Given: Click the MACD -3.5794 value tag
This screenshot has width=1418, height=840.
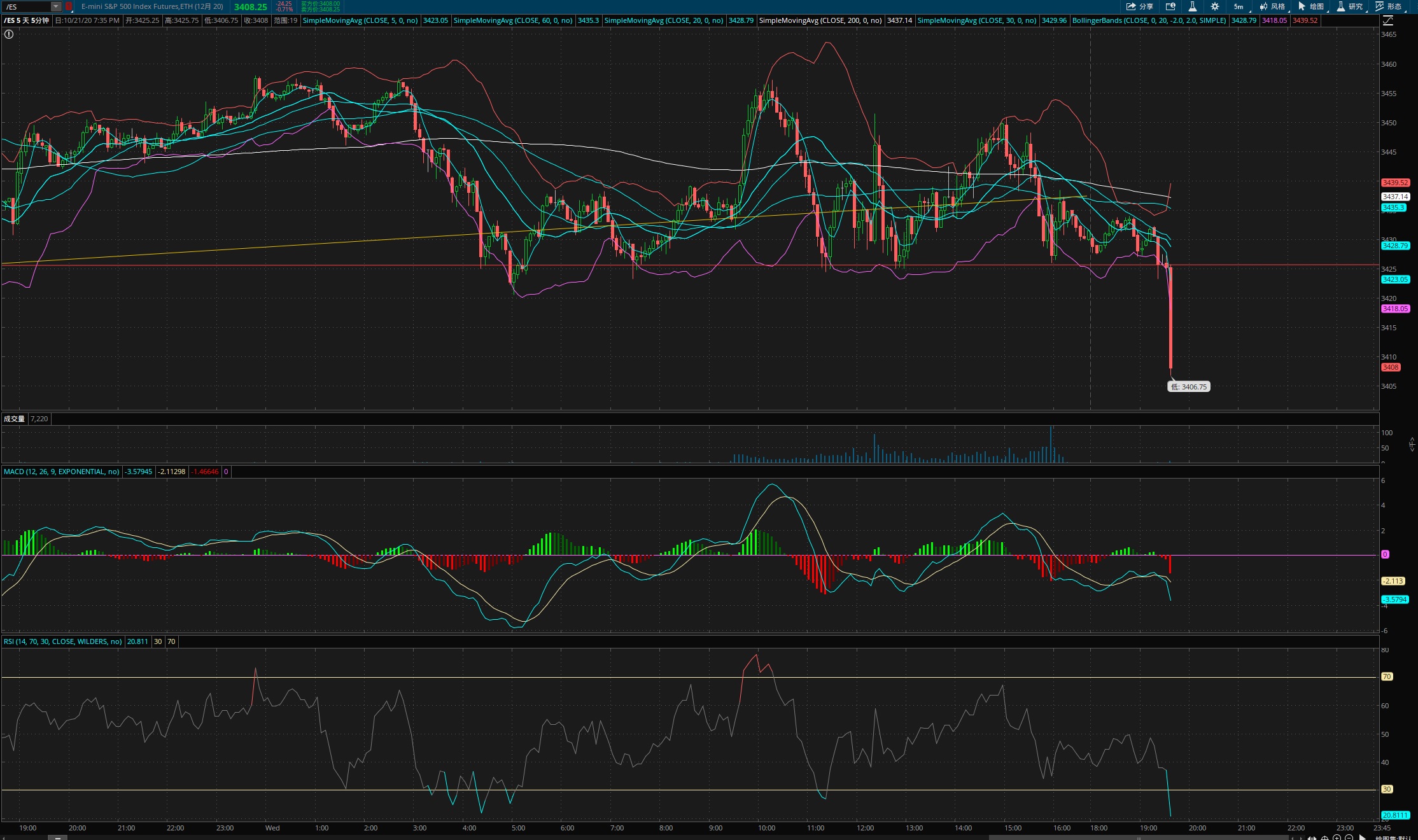Looking at the screenshot, I should point(1395,599).
